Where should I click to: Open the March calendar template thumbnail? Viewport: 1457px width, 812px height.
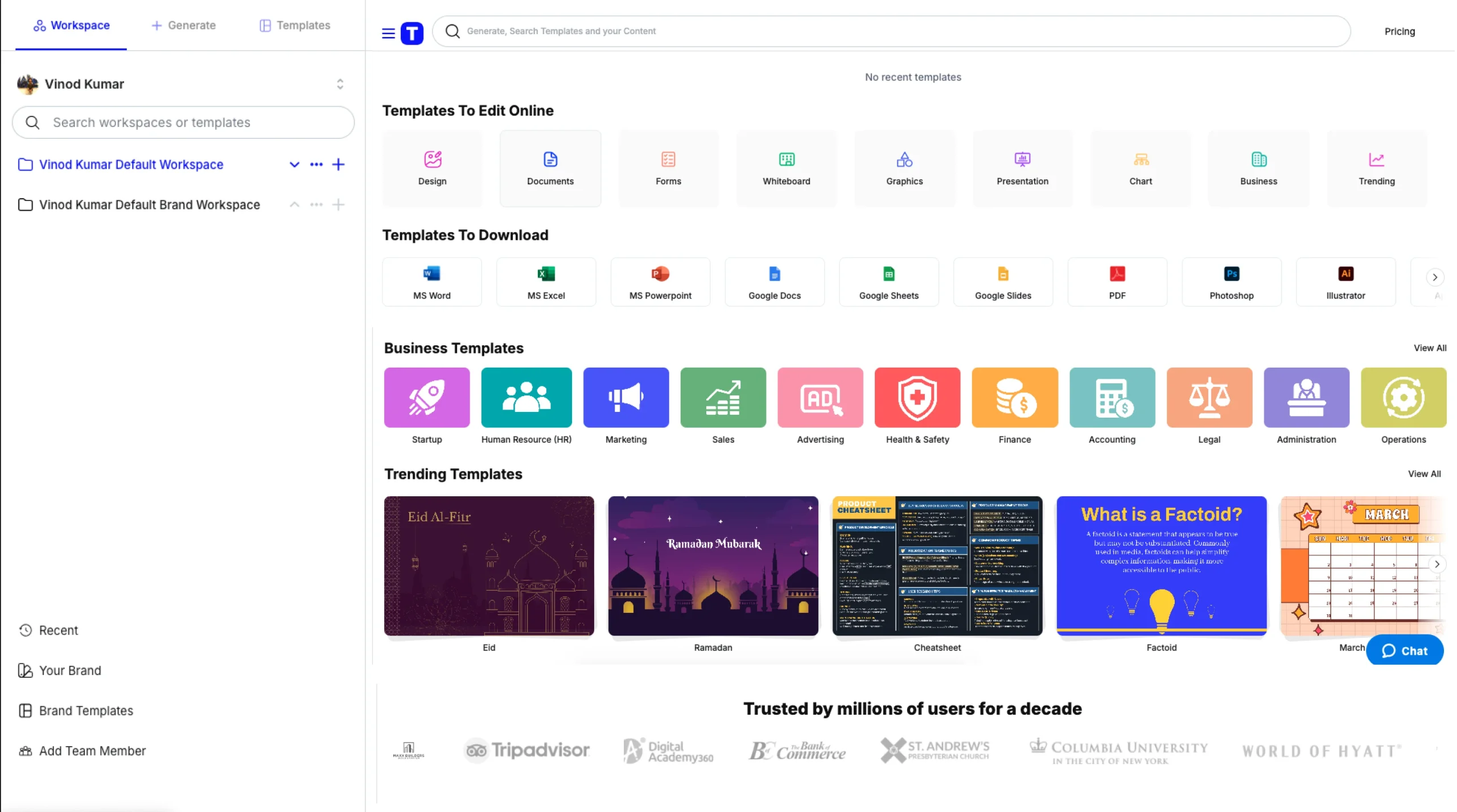tap(1363, 566)
